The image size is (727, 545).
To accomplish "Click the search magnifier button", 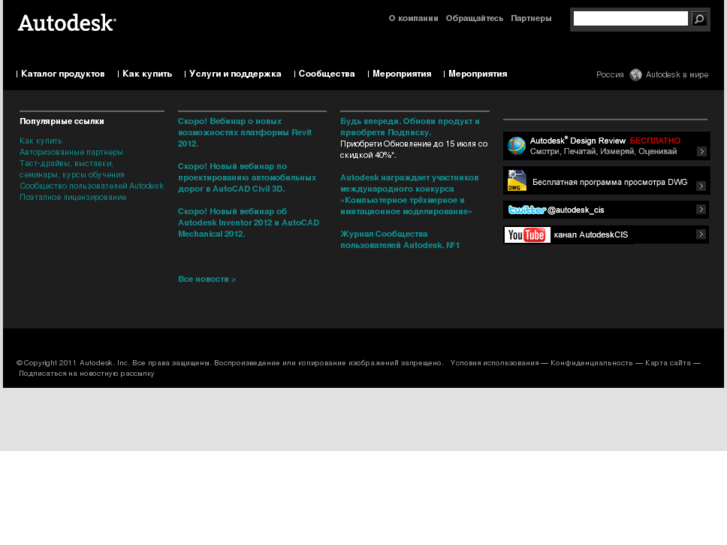I will click(699, 19).
